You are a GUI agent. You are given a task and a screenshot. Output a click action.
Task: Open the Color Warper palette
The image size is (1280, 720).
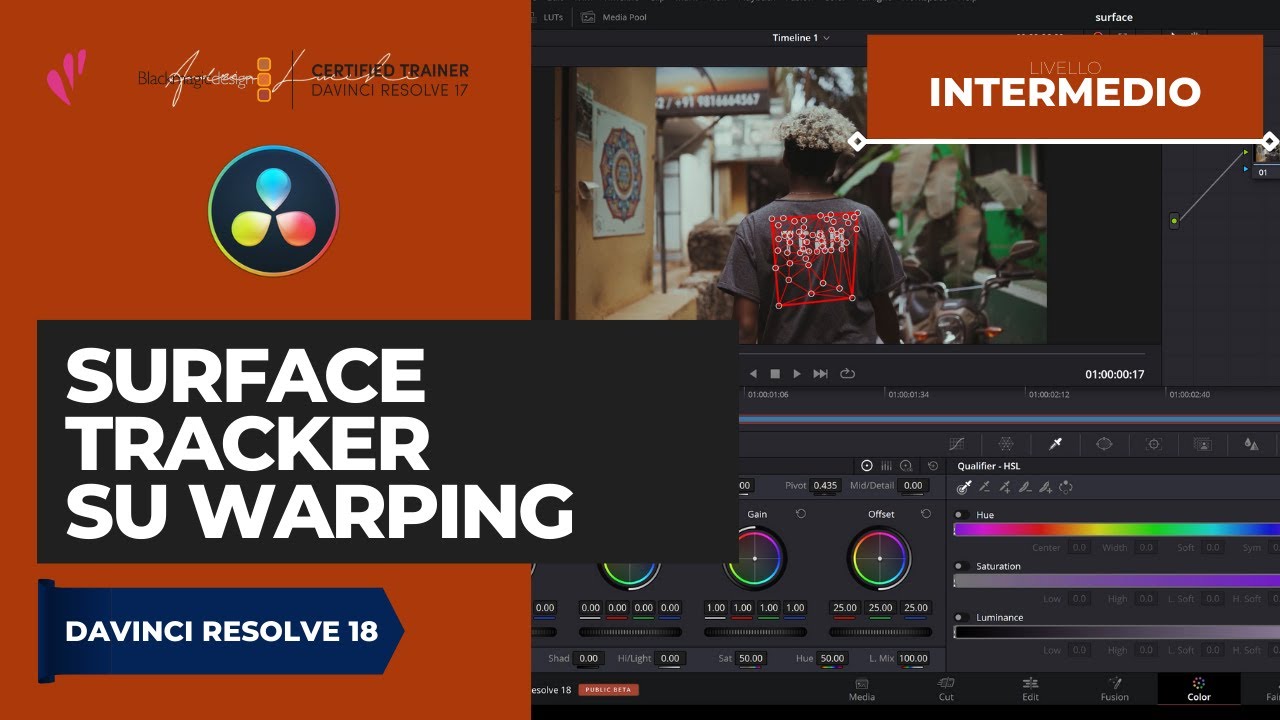click(1006, 444)
